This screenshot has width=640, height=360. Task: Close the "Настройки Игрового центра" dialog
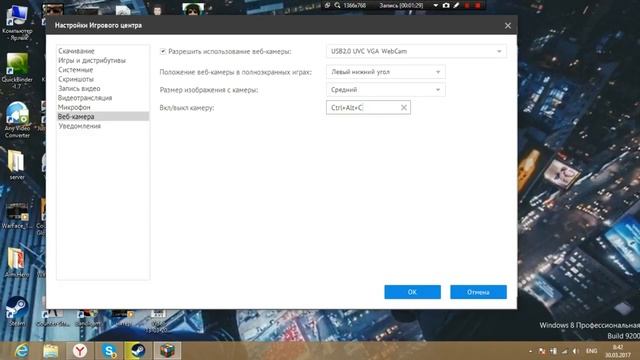coord(508,26)
